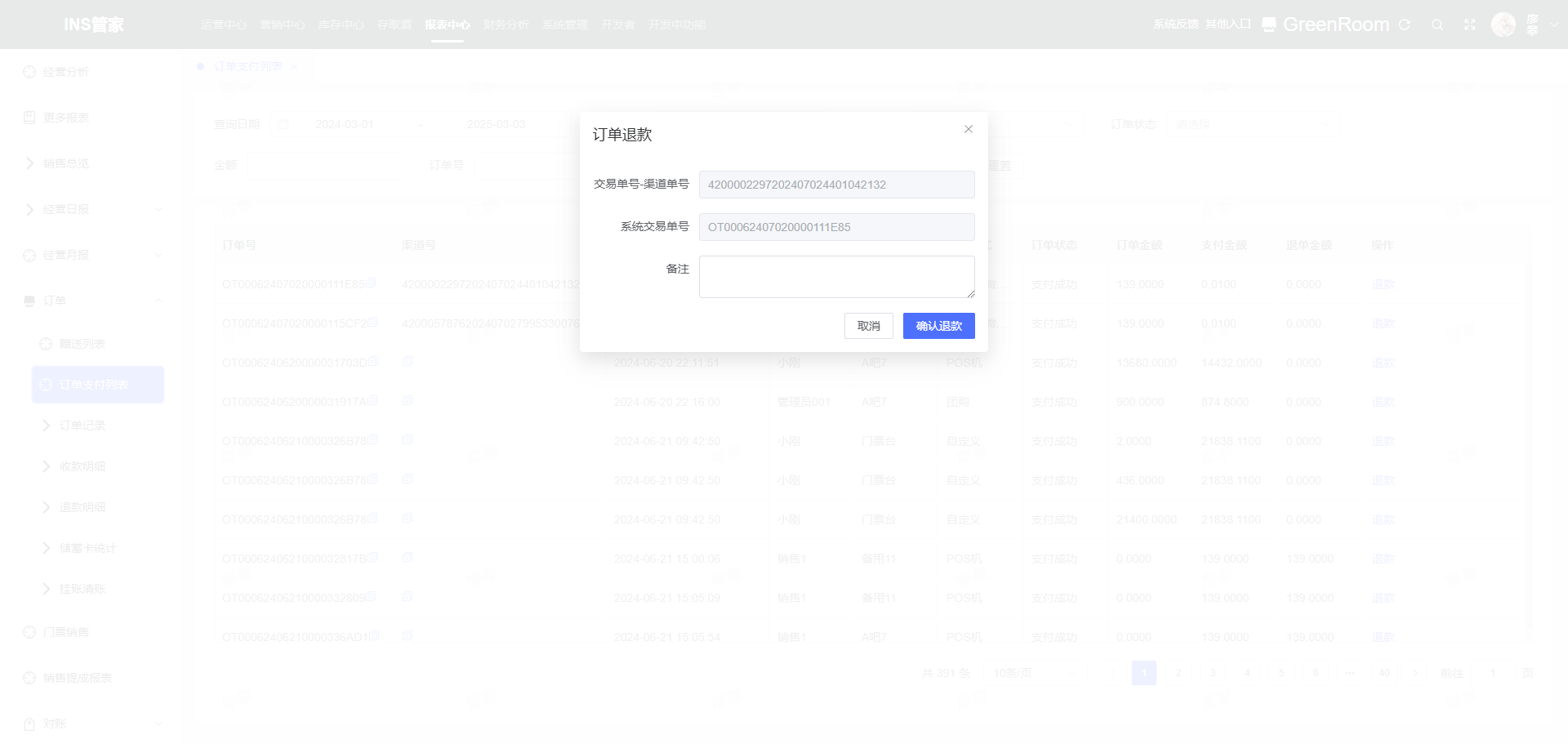Copy channel number icon in row OT000624062000031917A
This screenshot has width=1568, height=744.
tap(408, 400)
